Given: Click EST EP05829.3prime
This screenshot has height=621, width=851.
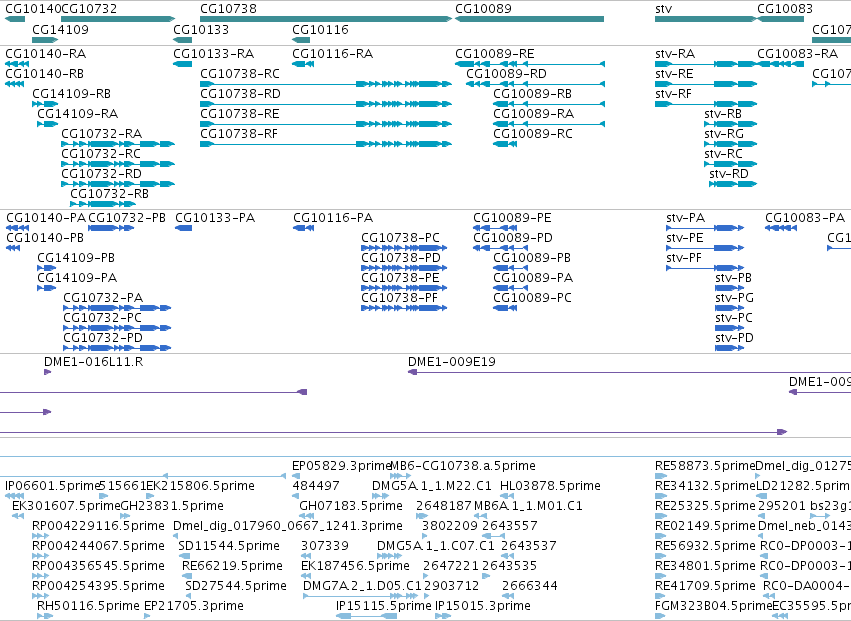Looking at the screenshot, I should (x=342, y=466).
